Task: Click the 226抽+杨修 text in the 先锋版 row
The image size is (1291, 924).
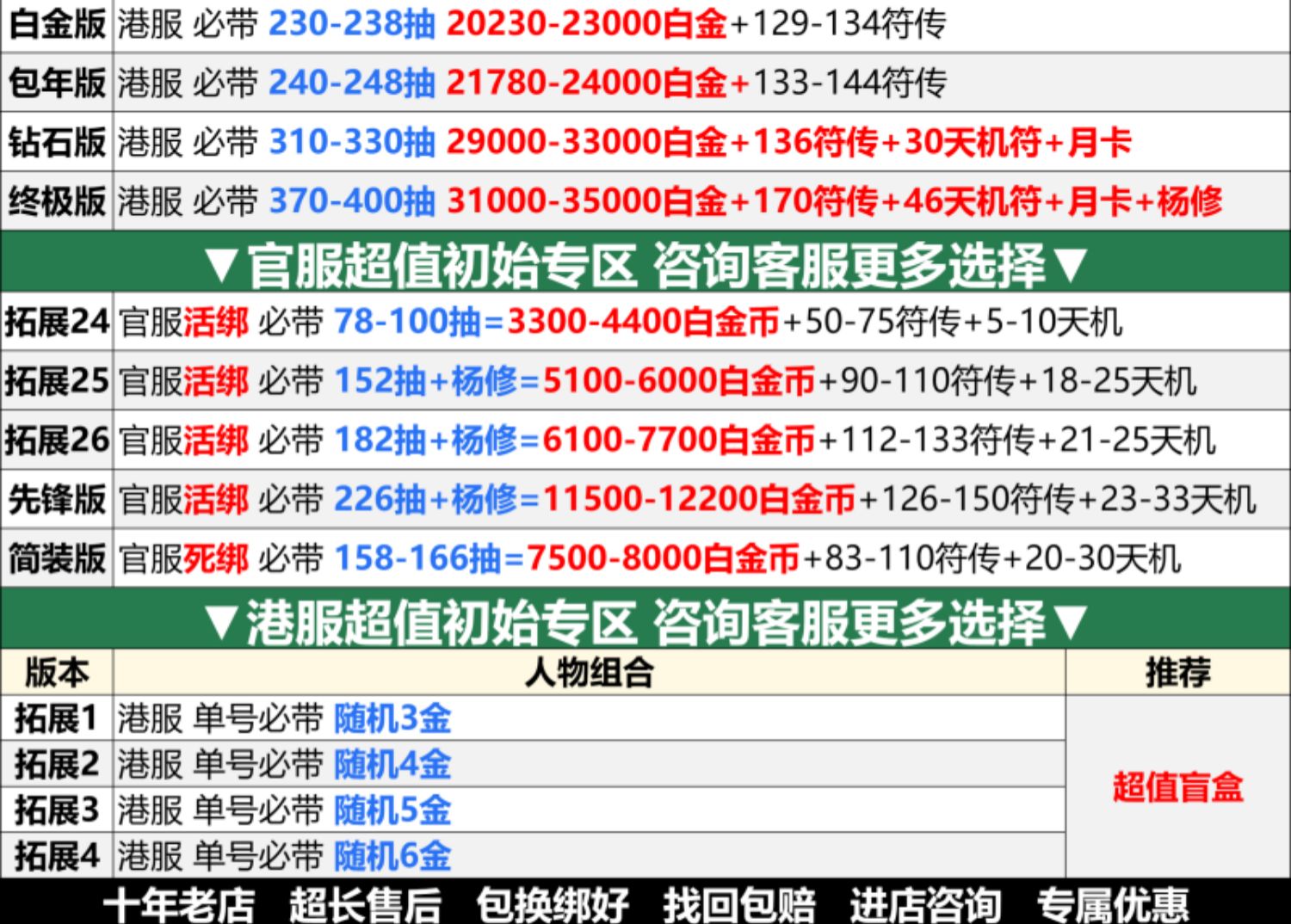Action: [x=426, y=499]
